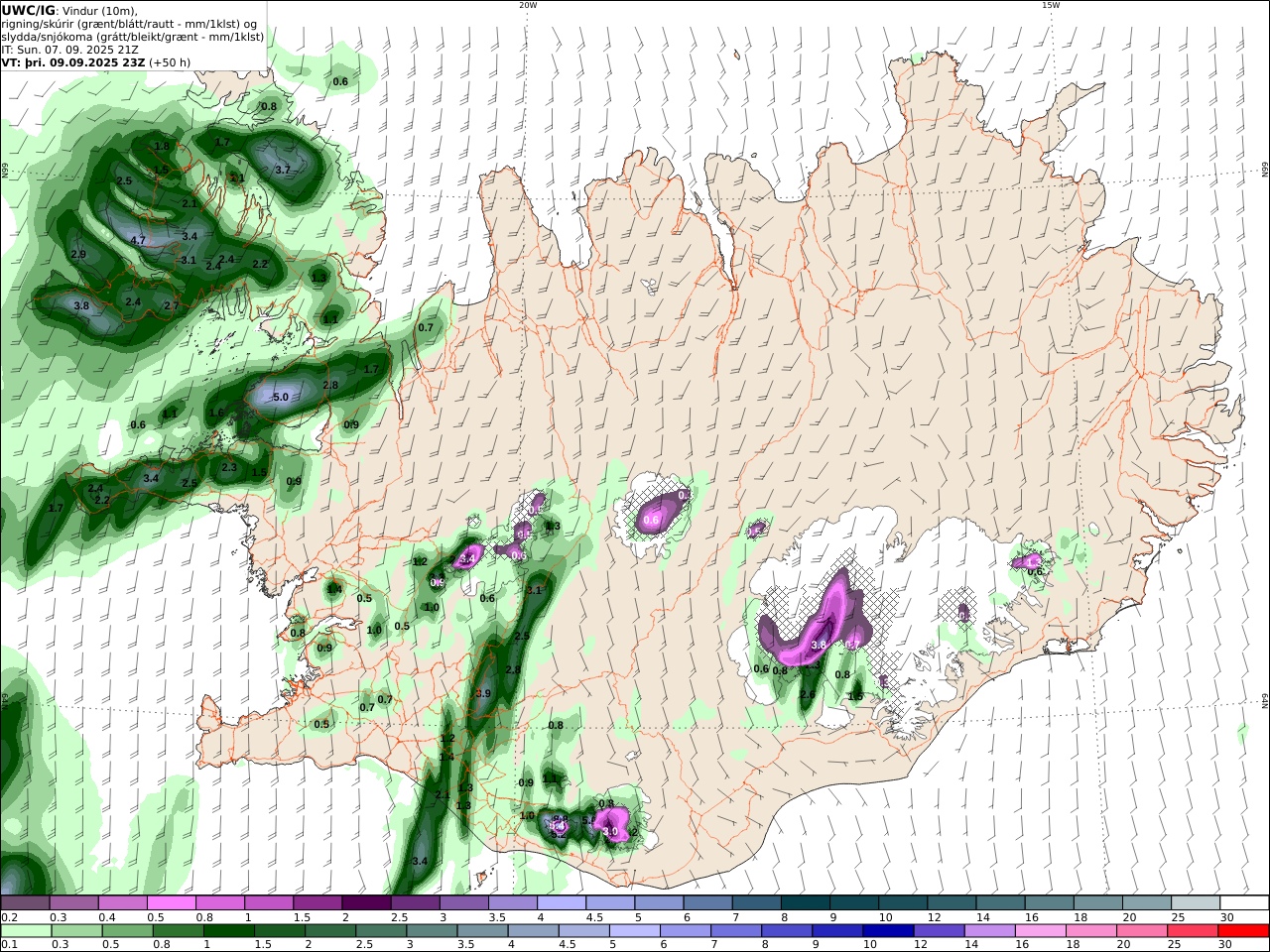1270x952 pixels.
Task: Click the darkest green 1 rain-scale swatch
Action: (x=229, y=931)
